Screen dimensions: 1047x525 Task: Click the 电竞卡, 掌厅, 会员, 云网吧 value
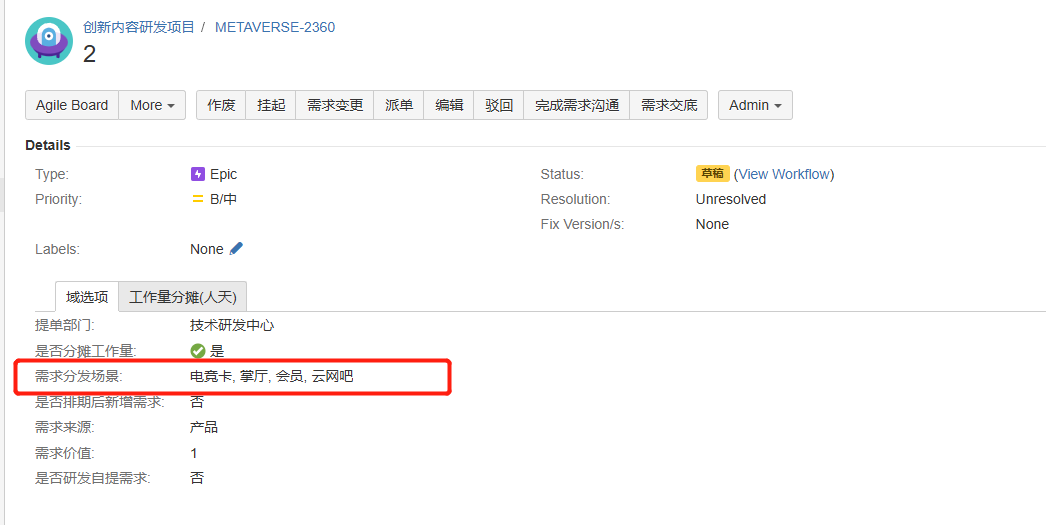click(272, 376)
